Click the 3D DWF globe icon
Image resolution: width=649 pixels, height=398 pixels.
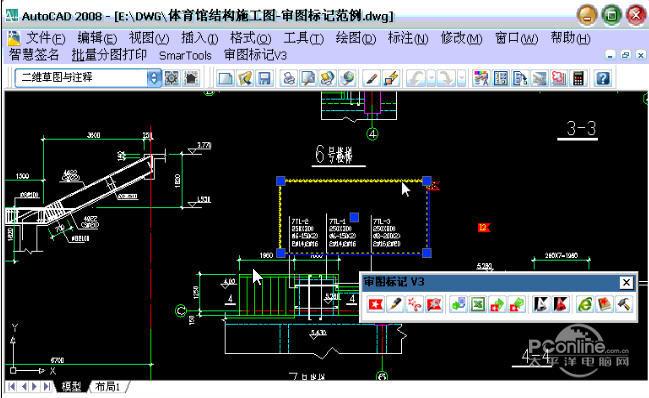348,78
